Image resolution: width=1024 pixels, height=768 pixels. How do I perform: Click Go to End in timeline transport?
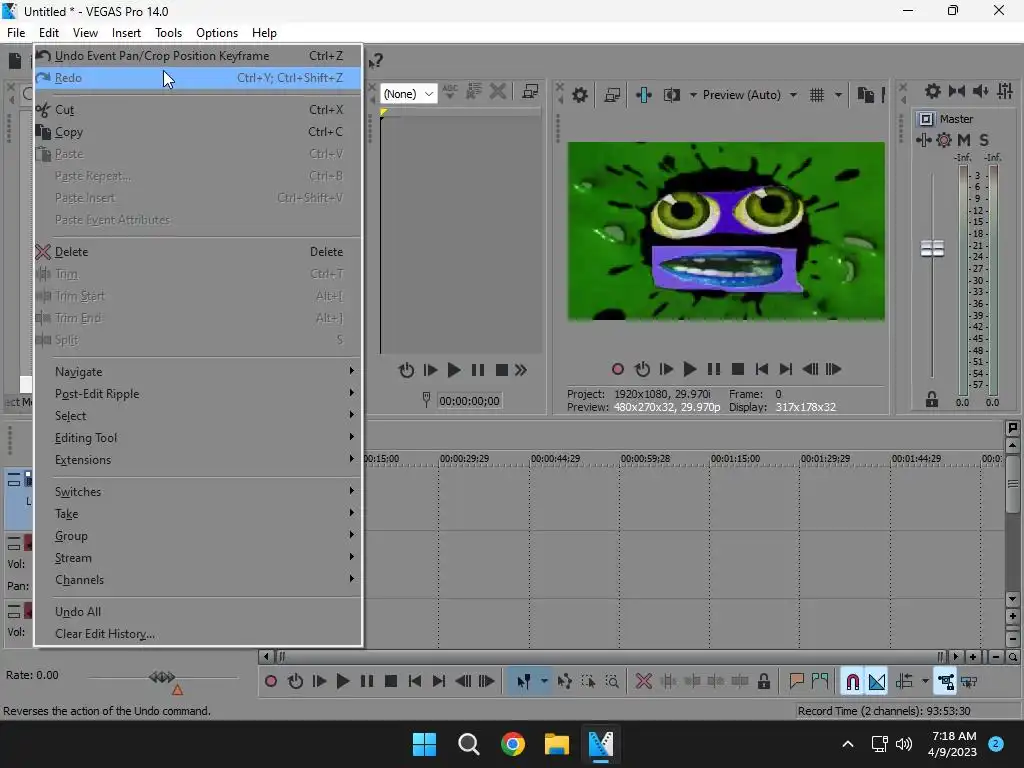coord(439,682)
